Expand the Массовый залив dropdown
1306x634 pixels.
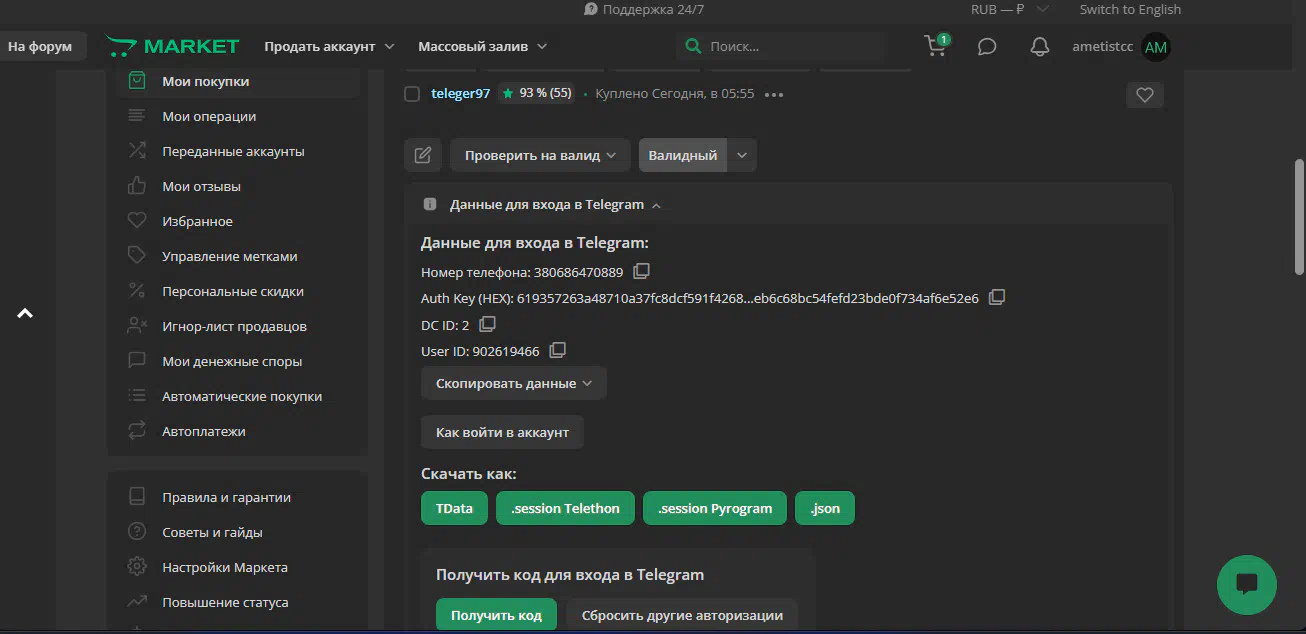(x=483, y=46)
